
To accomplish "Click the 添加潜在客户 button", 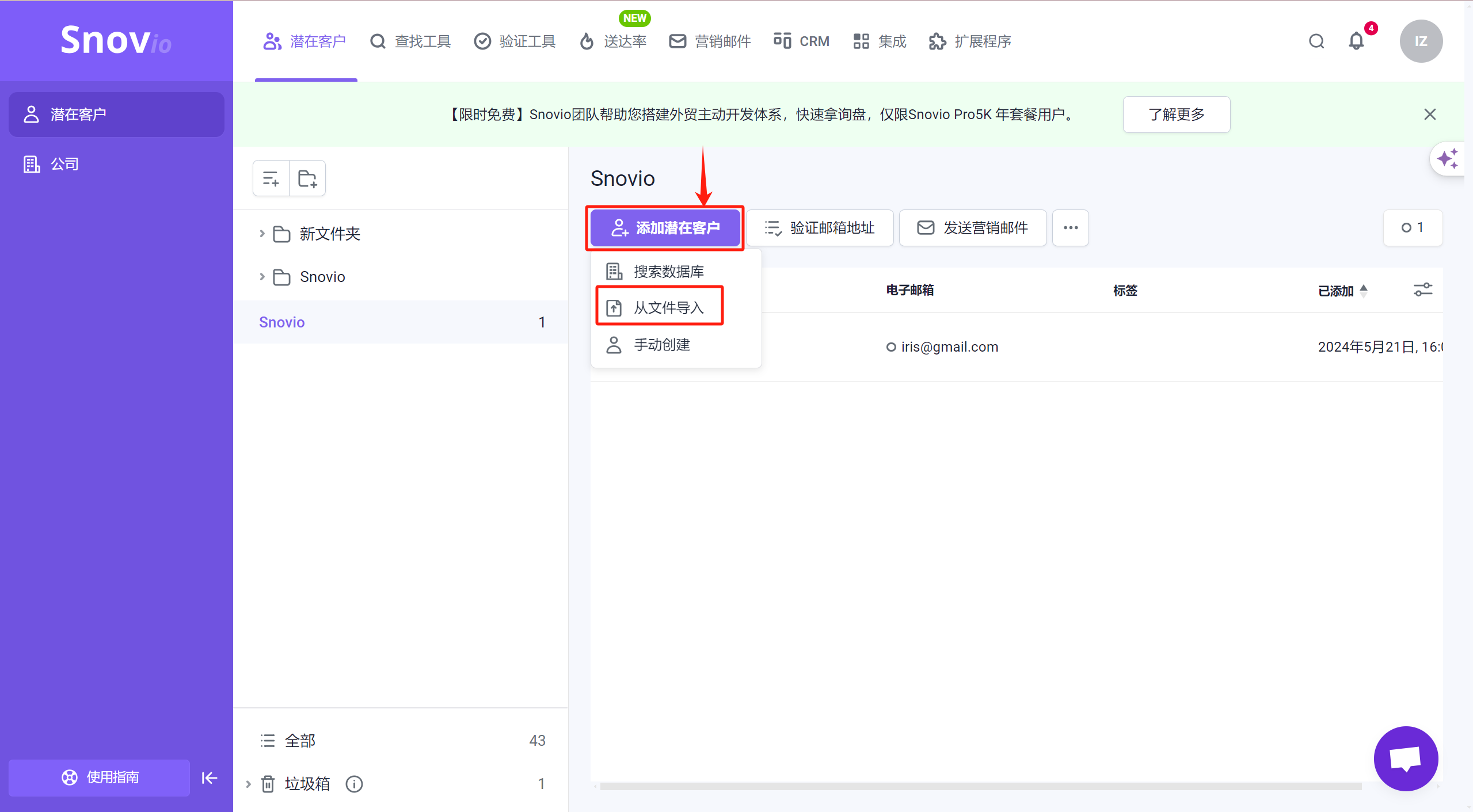I will pos(665,228).
